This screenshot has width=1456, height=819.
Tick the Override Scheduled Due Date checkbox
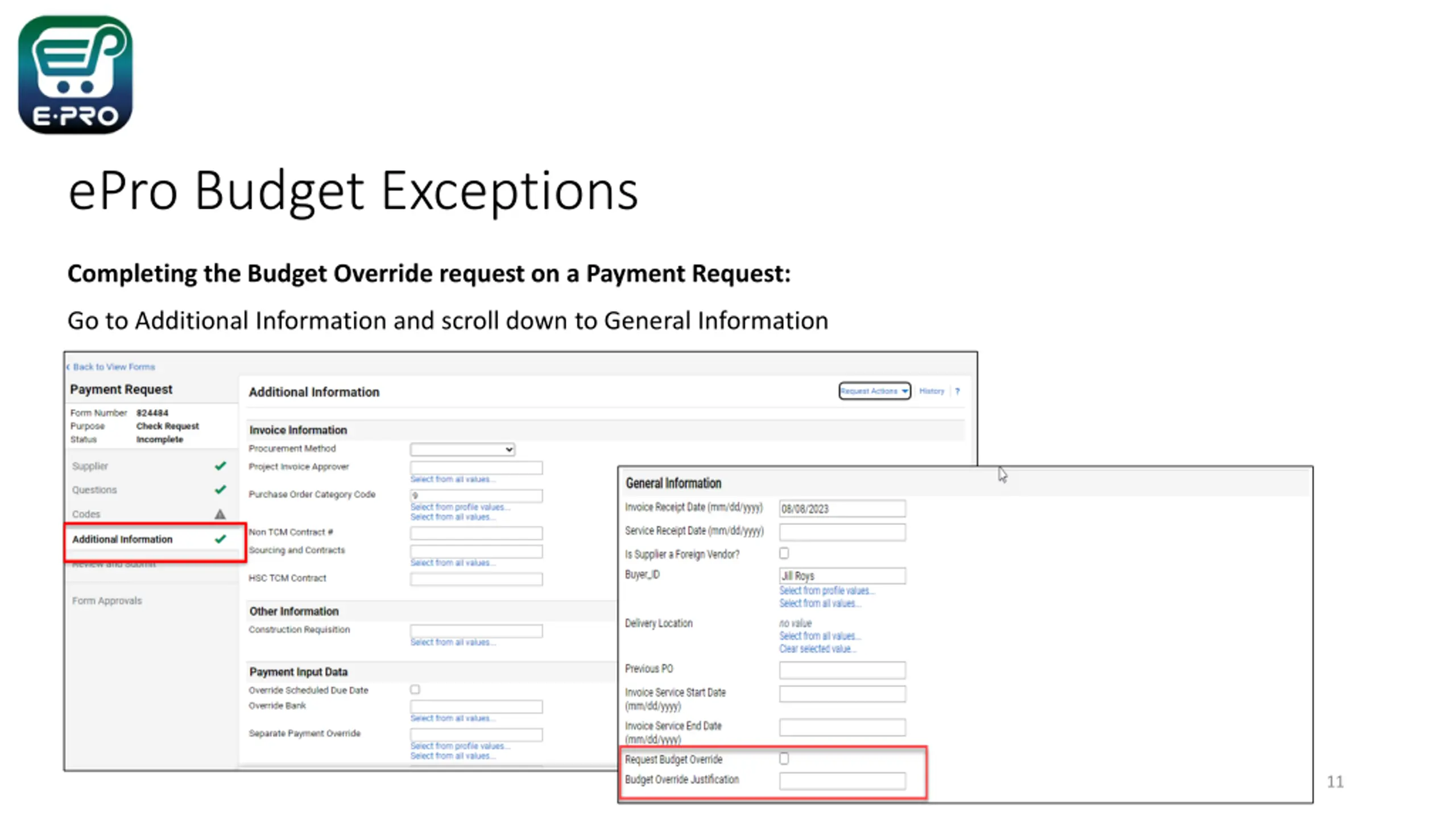click(415, 689)
